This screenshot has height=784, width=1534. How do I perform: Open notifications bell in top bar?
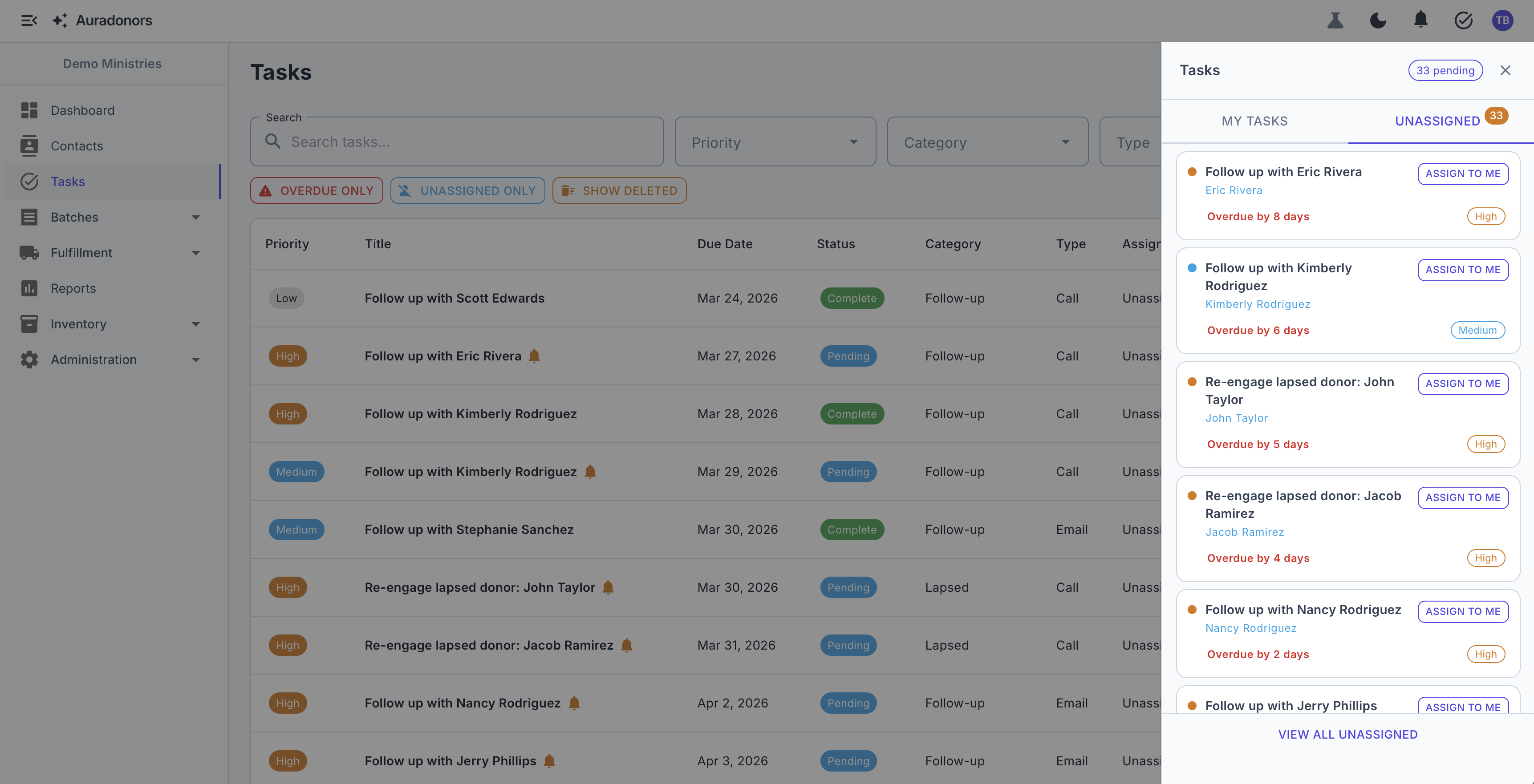pos(1421,20)
